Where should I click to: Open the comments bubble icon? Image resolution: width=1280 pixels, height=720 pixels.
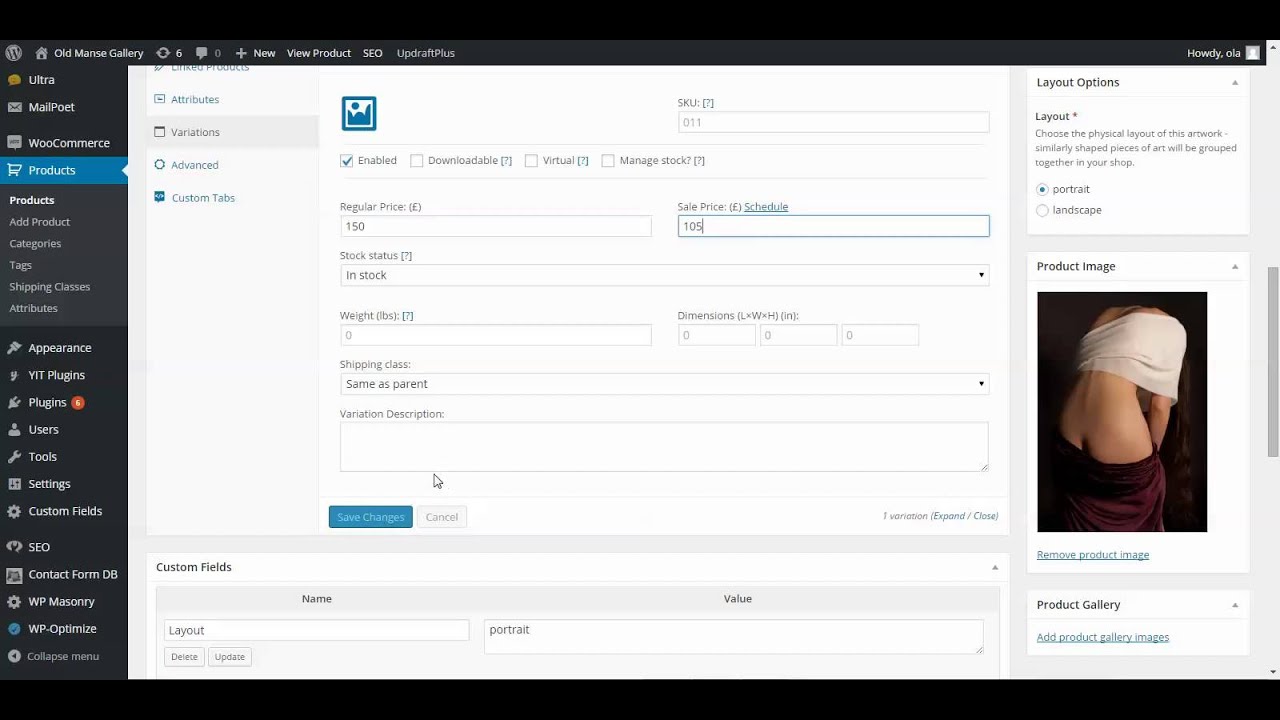(x=202, y=53)
